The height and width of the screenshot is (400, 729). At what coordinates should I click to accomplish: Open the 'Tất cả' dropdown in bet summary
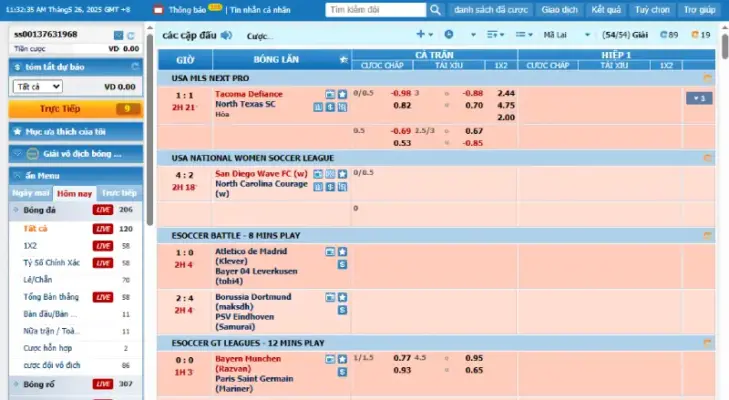(x=40, y=87)
